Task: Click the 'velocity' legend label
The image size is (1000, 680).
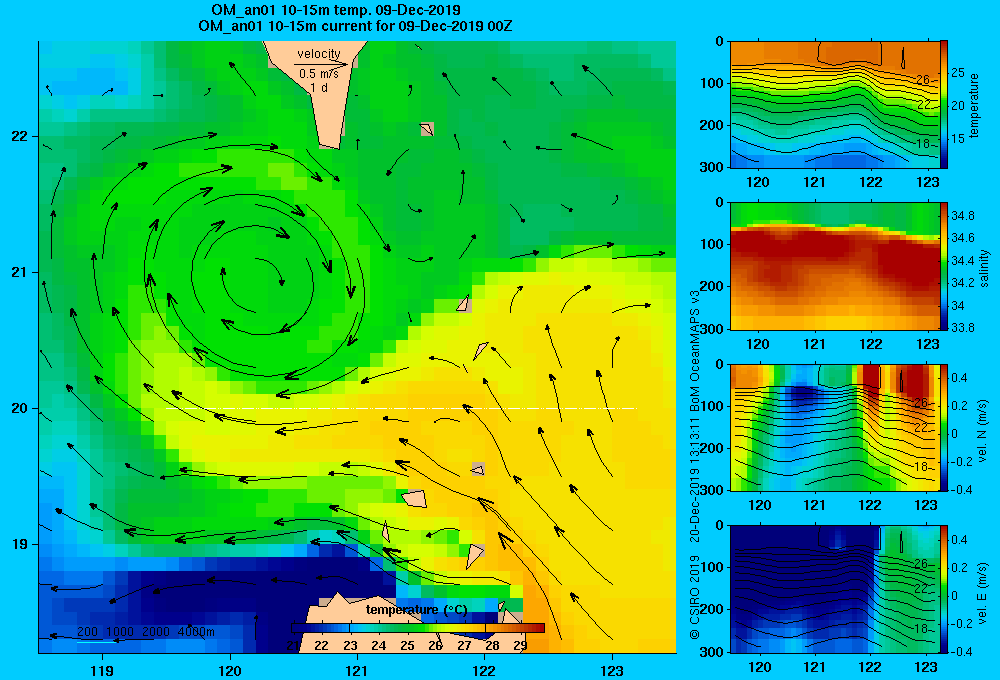Action: tap(319, 54)
